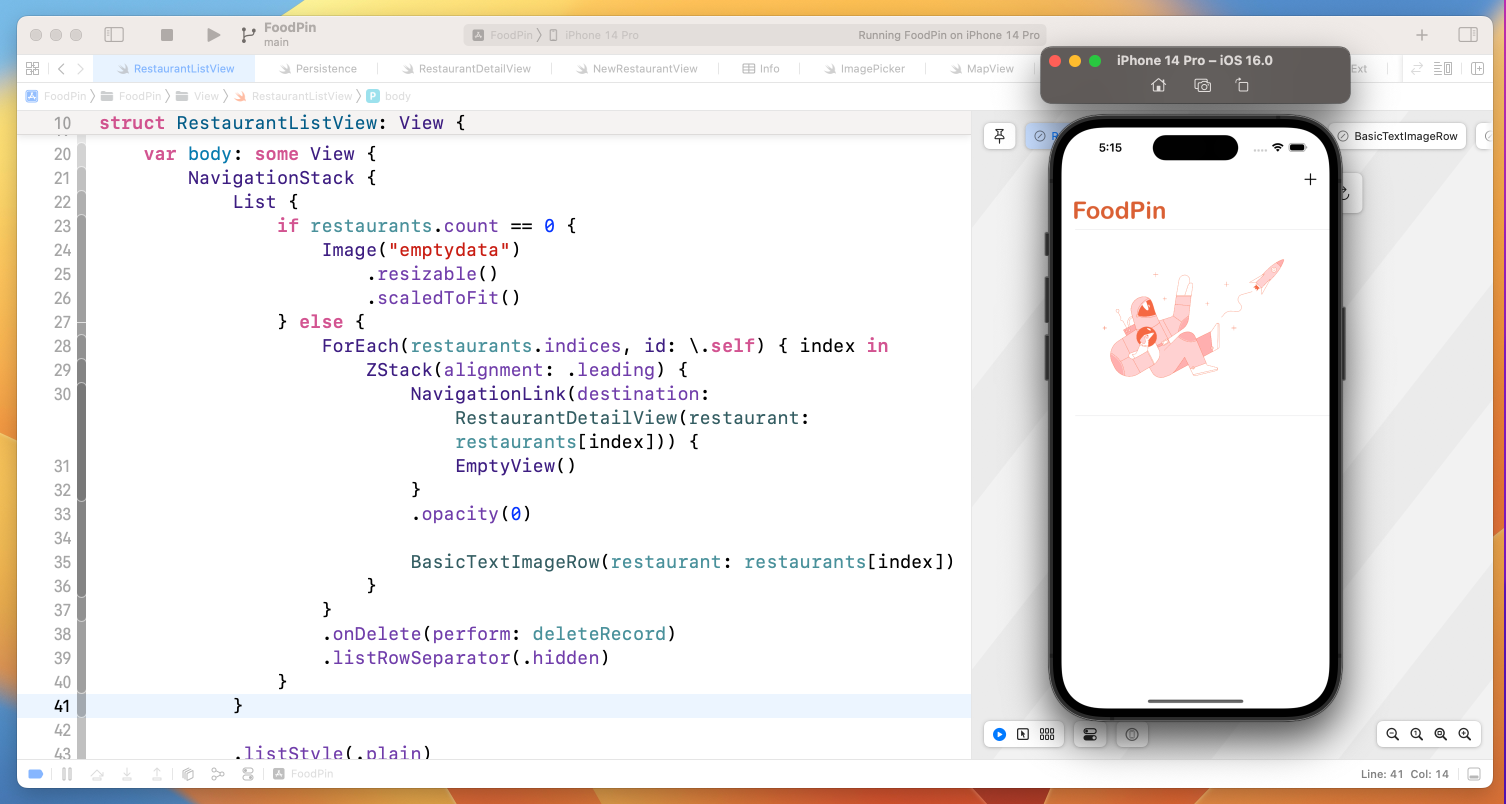The height and width of the screenshot is (804, 1506).
Task: Toggle the left navigator sidebar
Action: [x=114, y=35]
